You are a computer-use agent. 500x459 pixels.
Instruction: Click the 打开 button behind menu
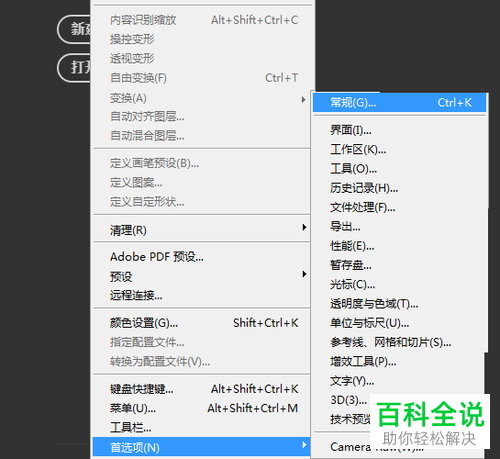74,68
